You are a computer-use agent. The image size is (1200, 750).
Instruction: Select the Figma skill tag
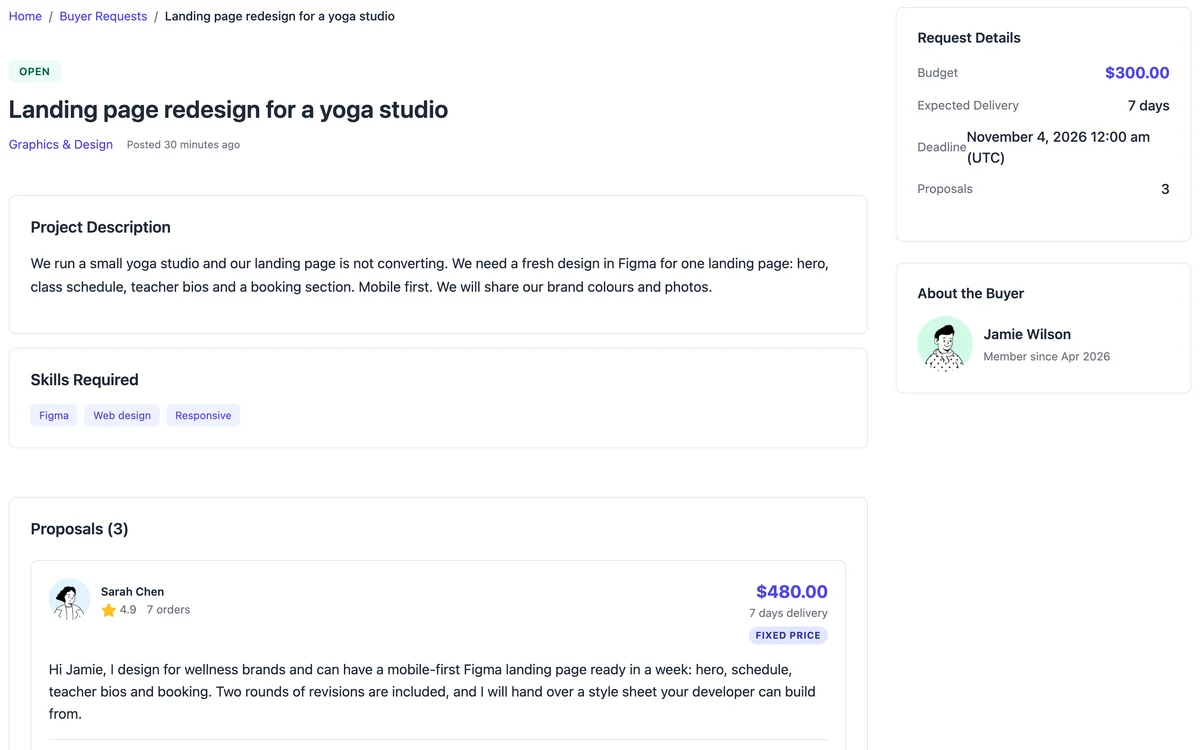click(x=54, y=415)
